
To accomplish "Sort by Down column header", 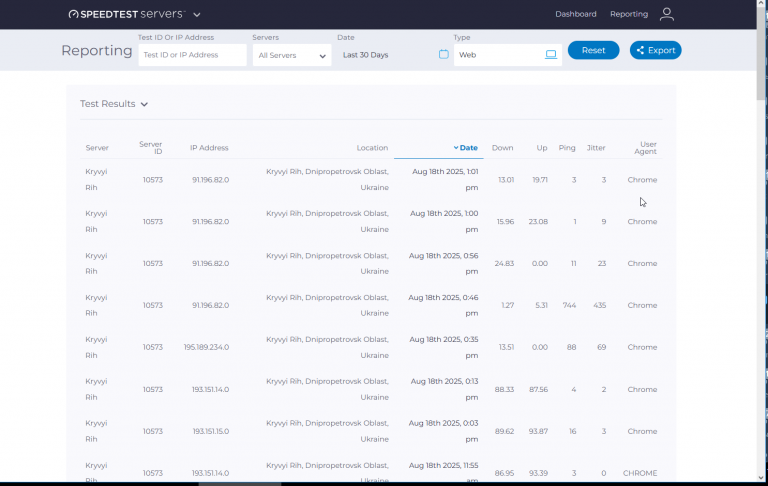I will (503, 147).
